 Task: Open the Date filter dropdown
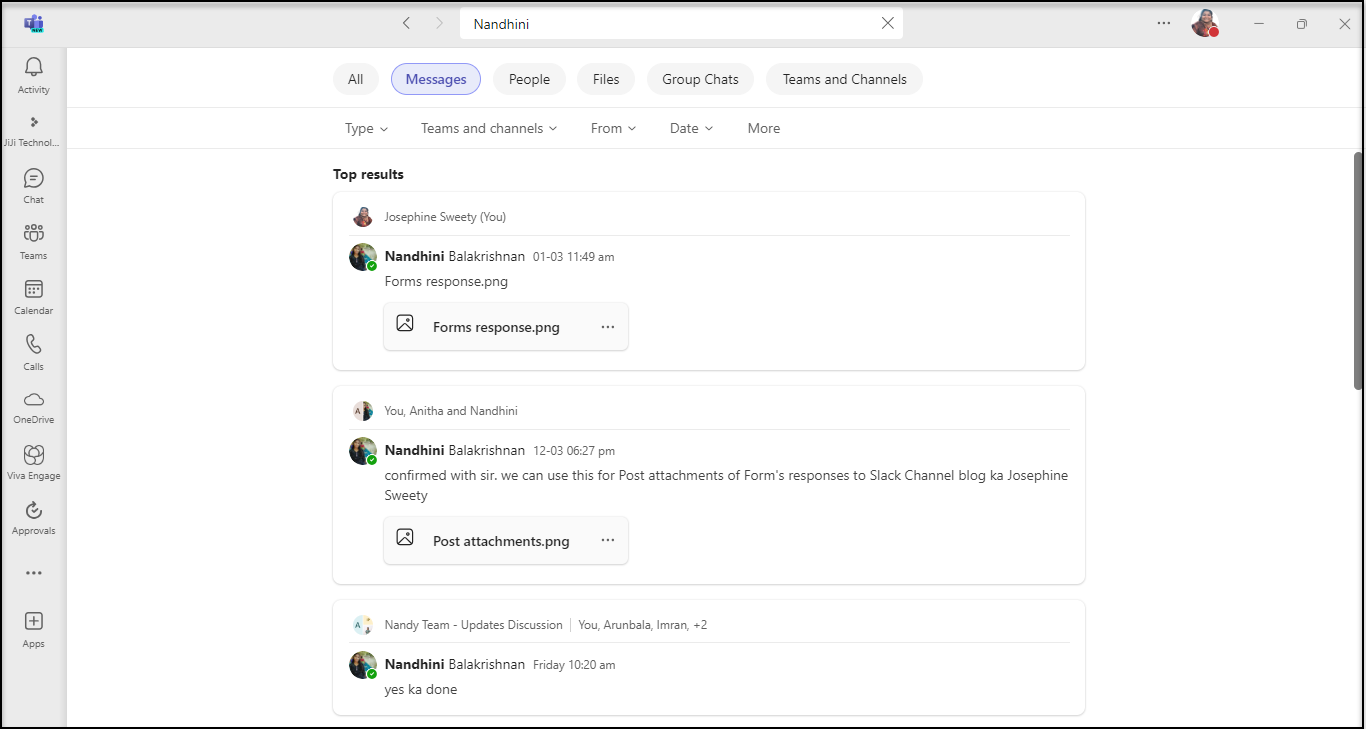691,128
